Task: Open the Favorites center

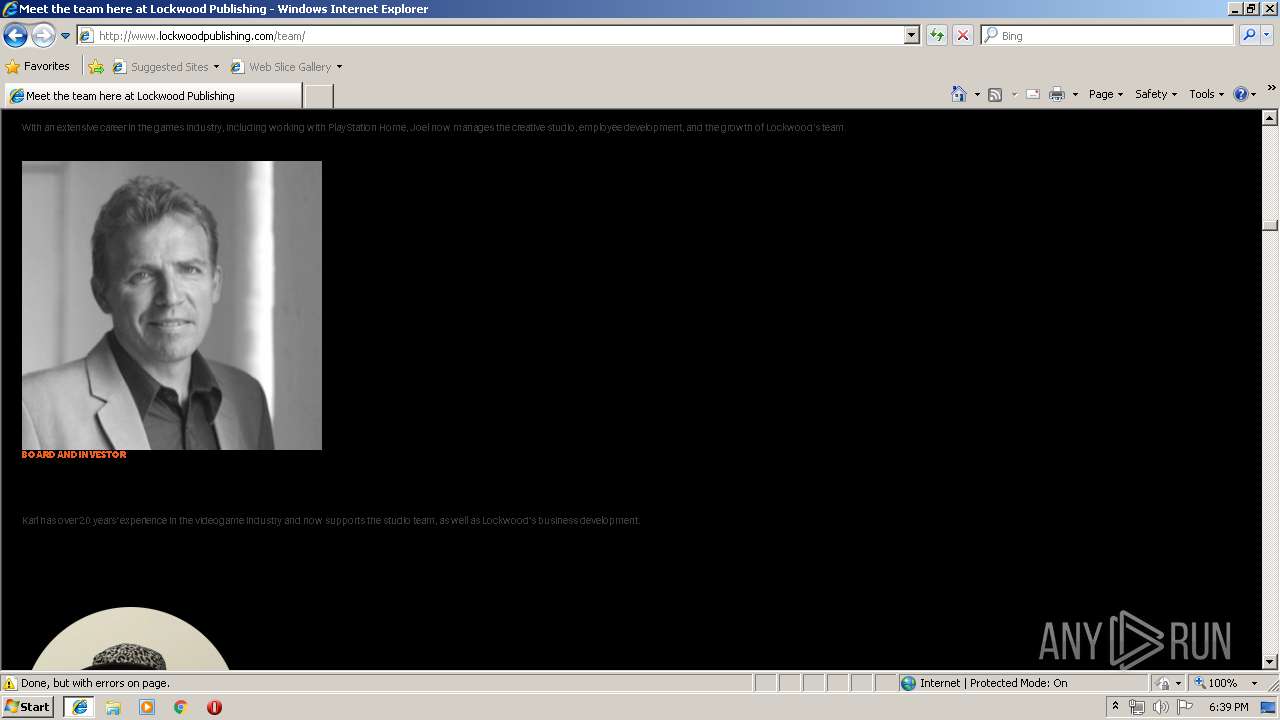Action: [x=38, y=67]
